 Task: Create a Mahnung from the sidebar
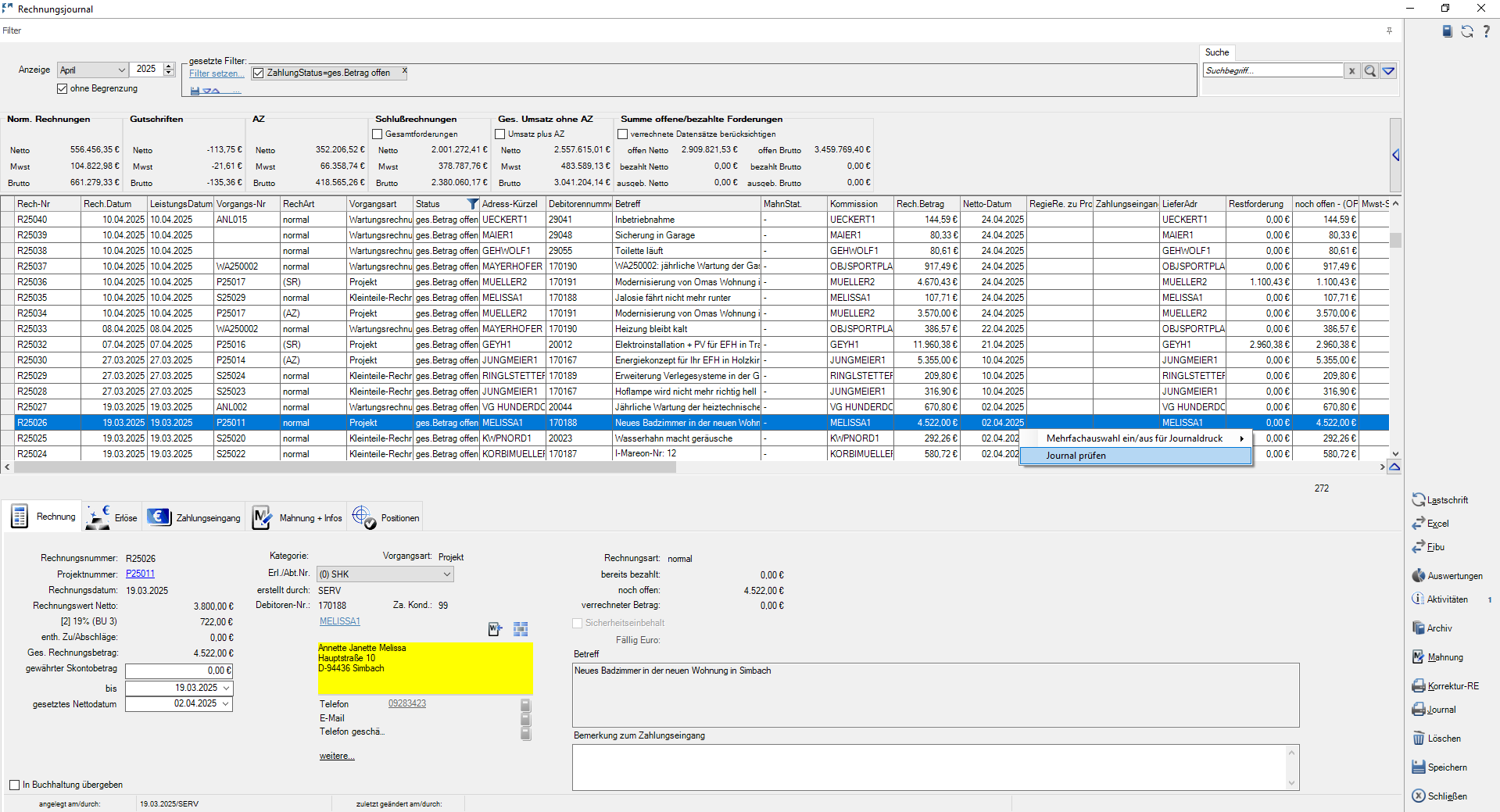click(1437, 657)
